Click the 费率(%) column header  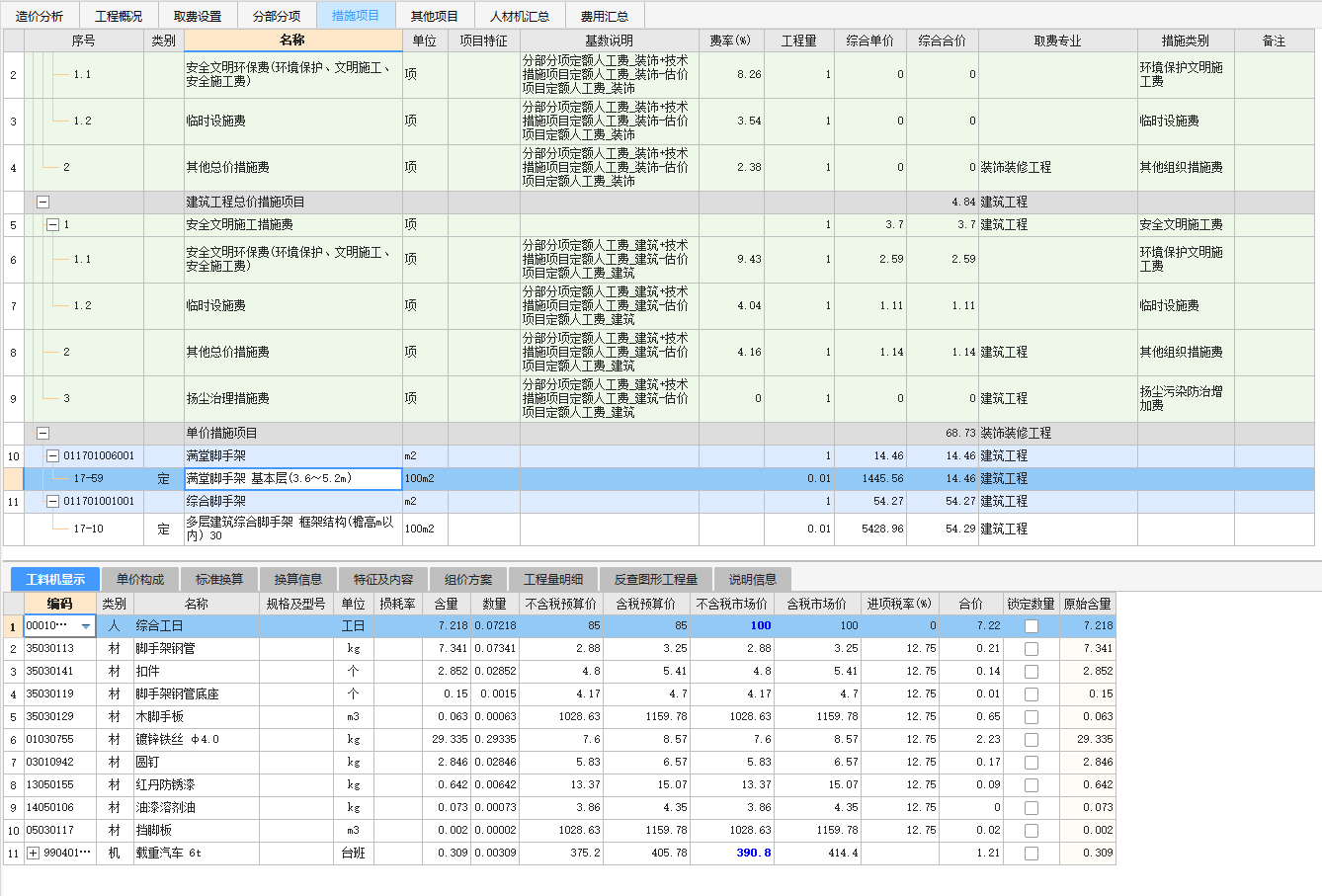pos(731,41)
